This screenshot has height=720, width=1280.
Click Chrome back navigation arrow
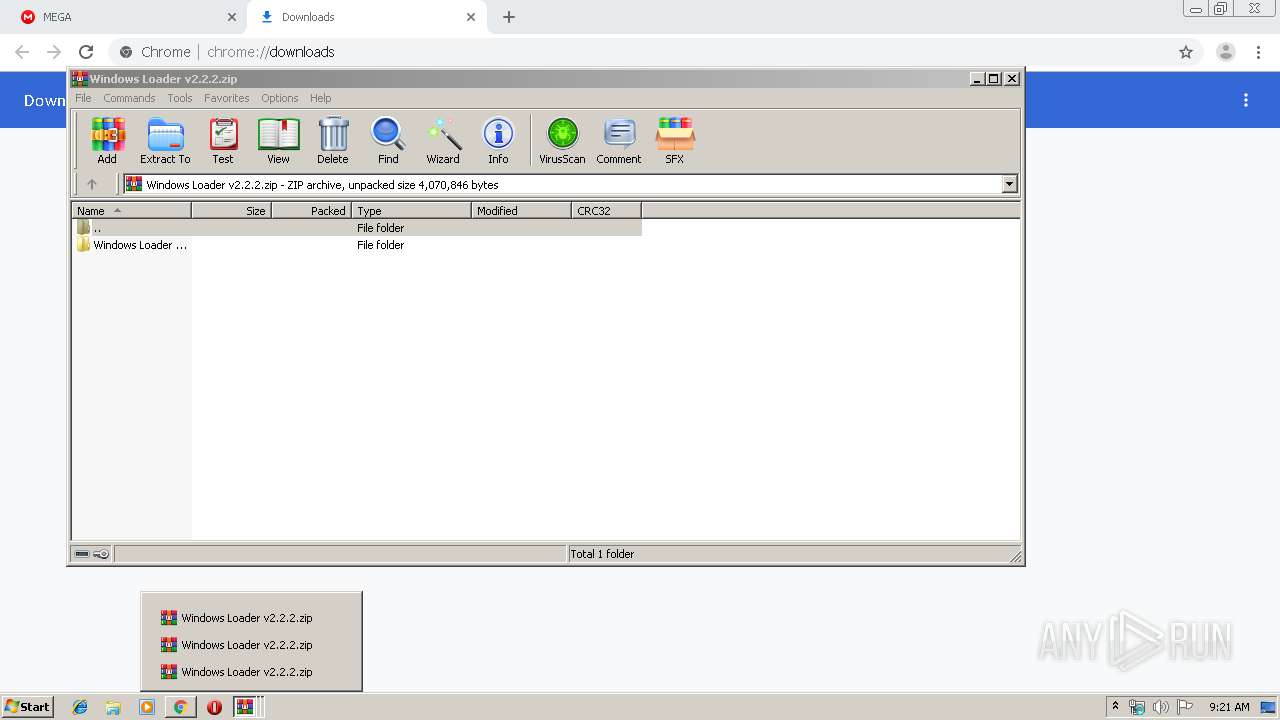[x=22, y=52]
